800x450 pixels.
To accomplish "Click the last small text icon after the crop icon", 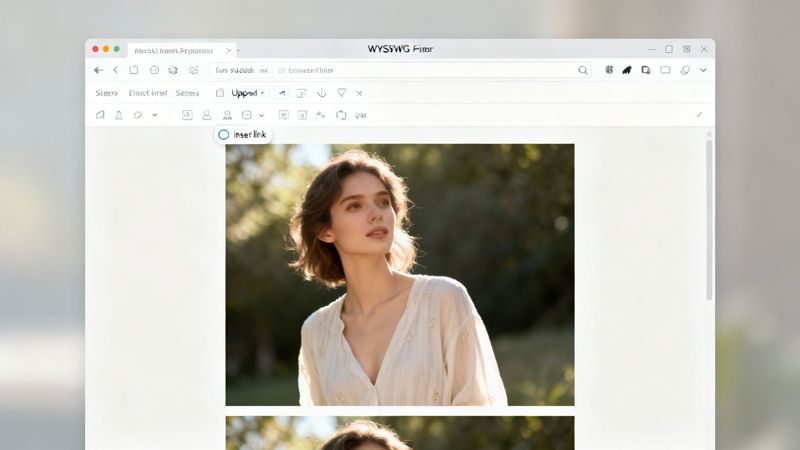I will [x=361, y=115].
